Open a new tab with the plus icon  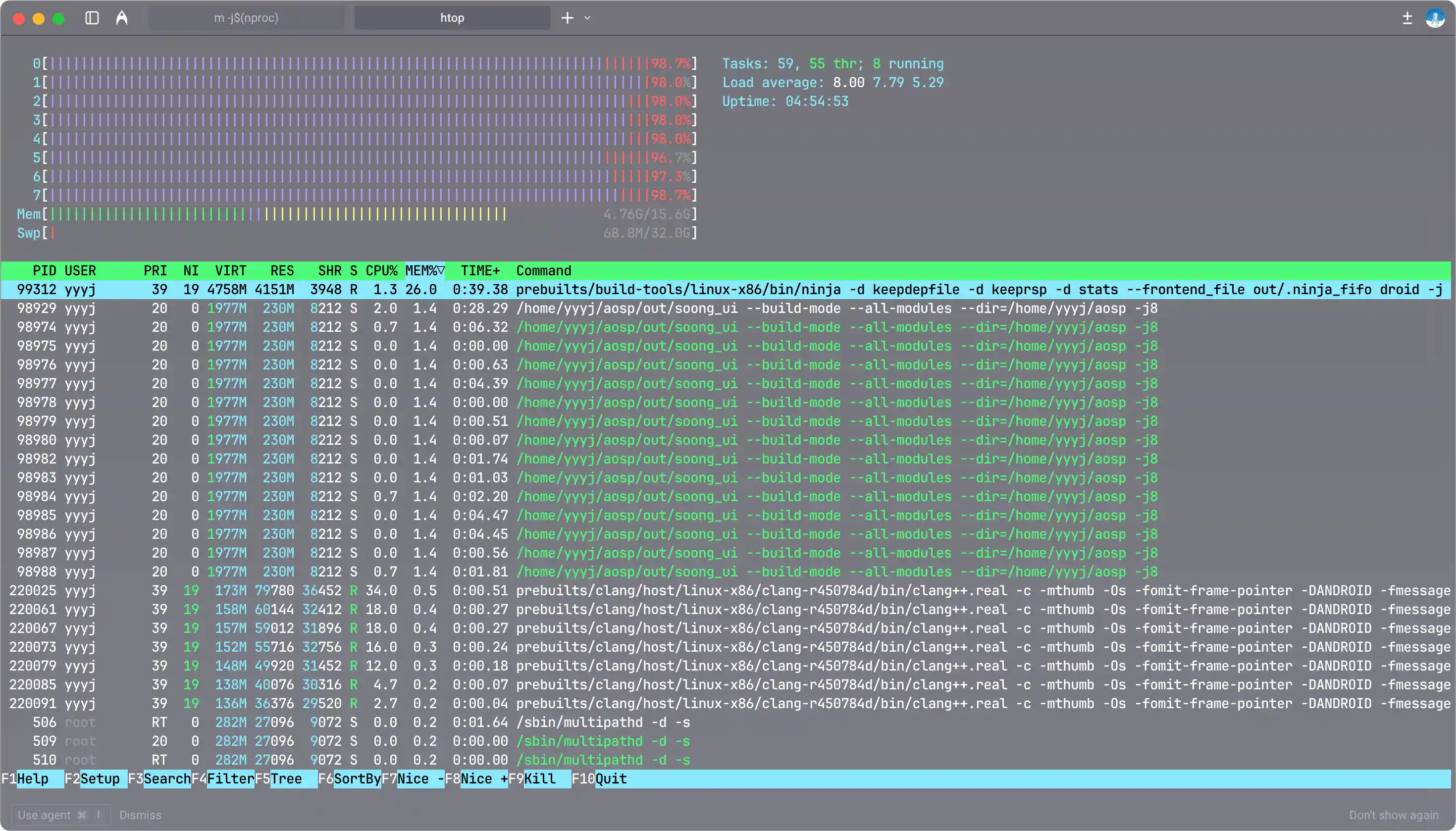(567, 18)
